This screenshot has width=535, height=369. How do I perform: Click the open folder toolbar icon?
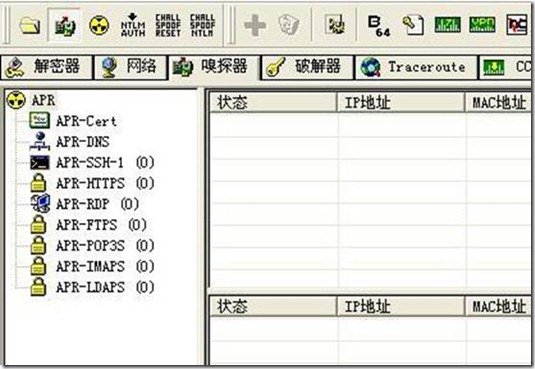click(x=30, y=25)
